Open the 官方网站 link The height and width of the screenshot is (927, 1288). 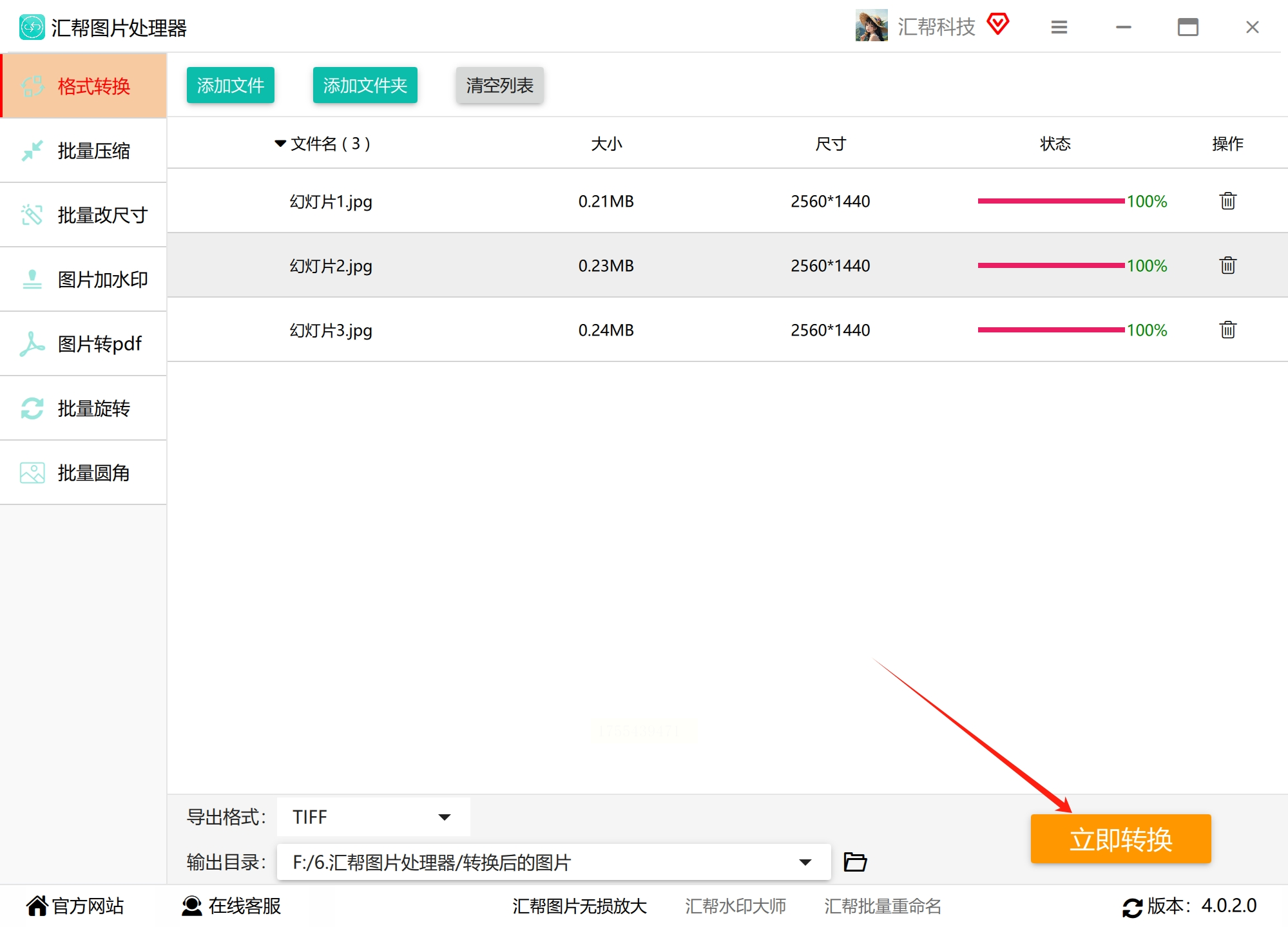point(75,906)
